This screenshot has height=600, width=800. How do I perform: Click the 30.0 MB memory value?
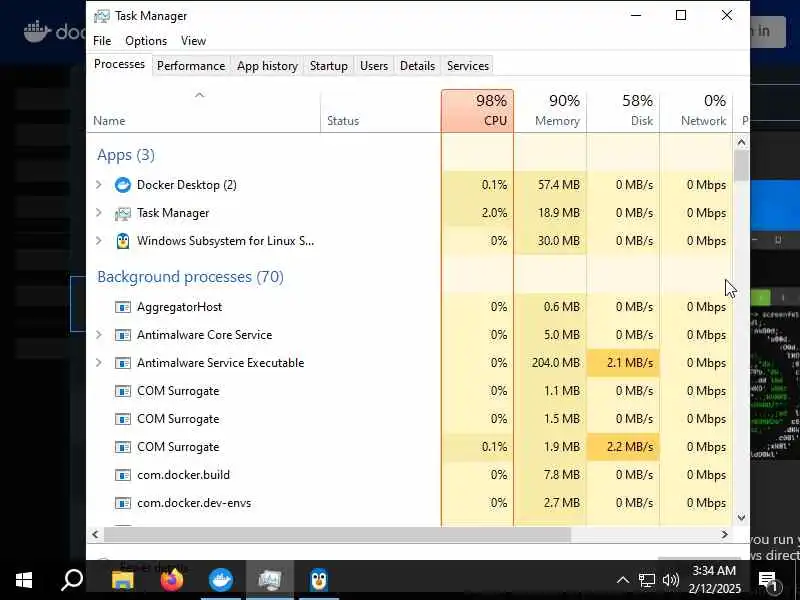coord(559,241)
